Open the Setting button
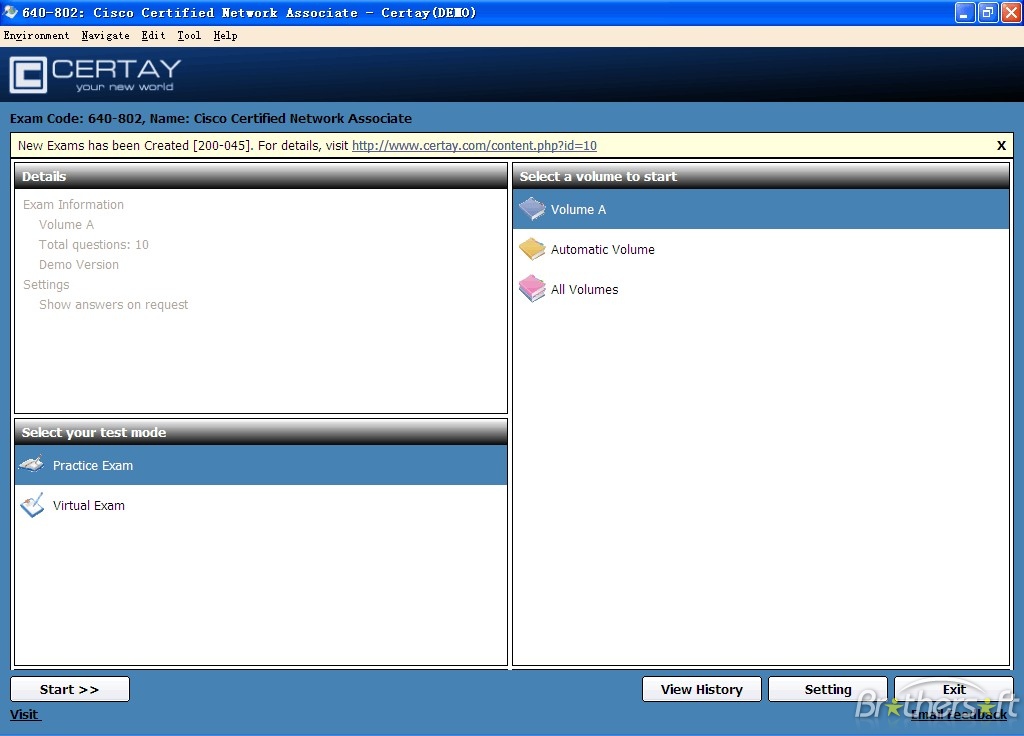1024x736 pixels. tap(827, 689)
